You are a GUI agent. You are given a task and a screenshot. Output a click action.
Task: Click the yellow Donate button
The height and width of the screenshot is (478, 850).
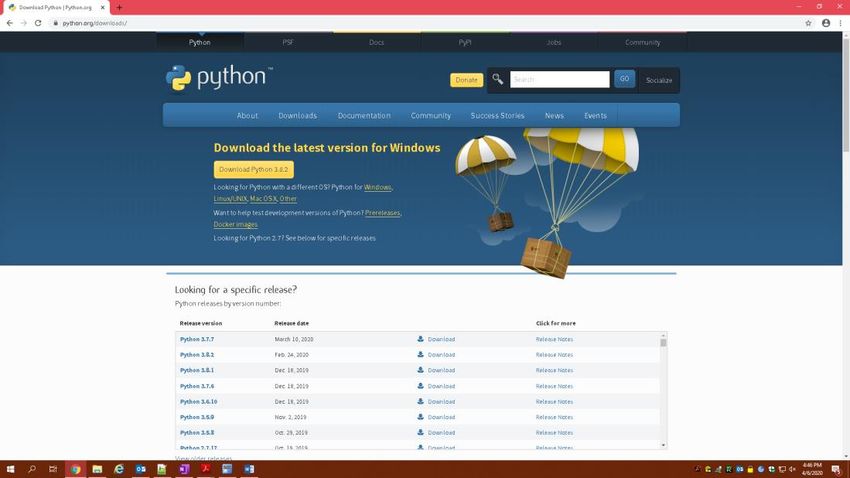point(466,80)
